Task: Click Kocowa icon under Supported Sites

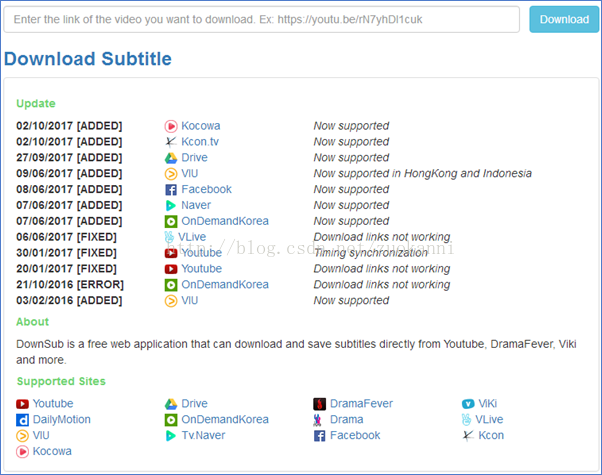Action: 22,451
